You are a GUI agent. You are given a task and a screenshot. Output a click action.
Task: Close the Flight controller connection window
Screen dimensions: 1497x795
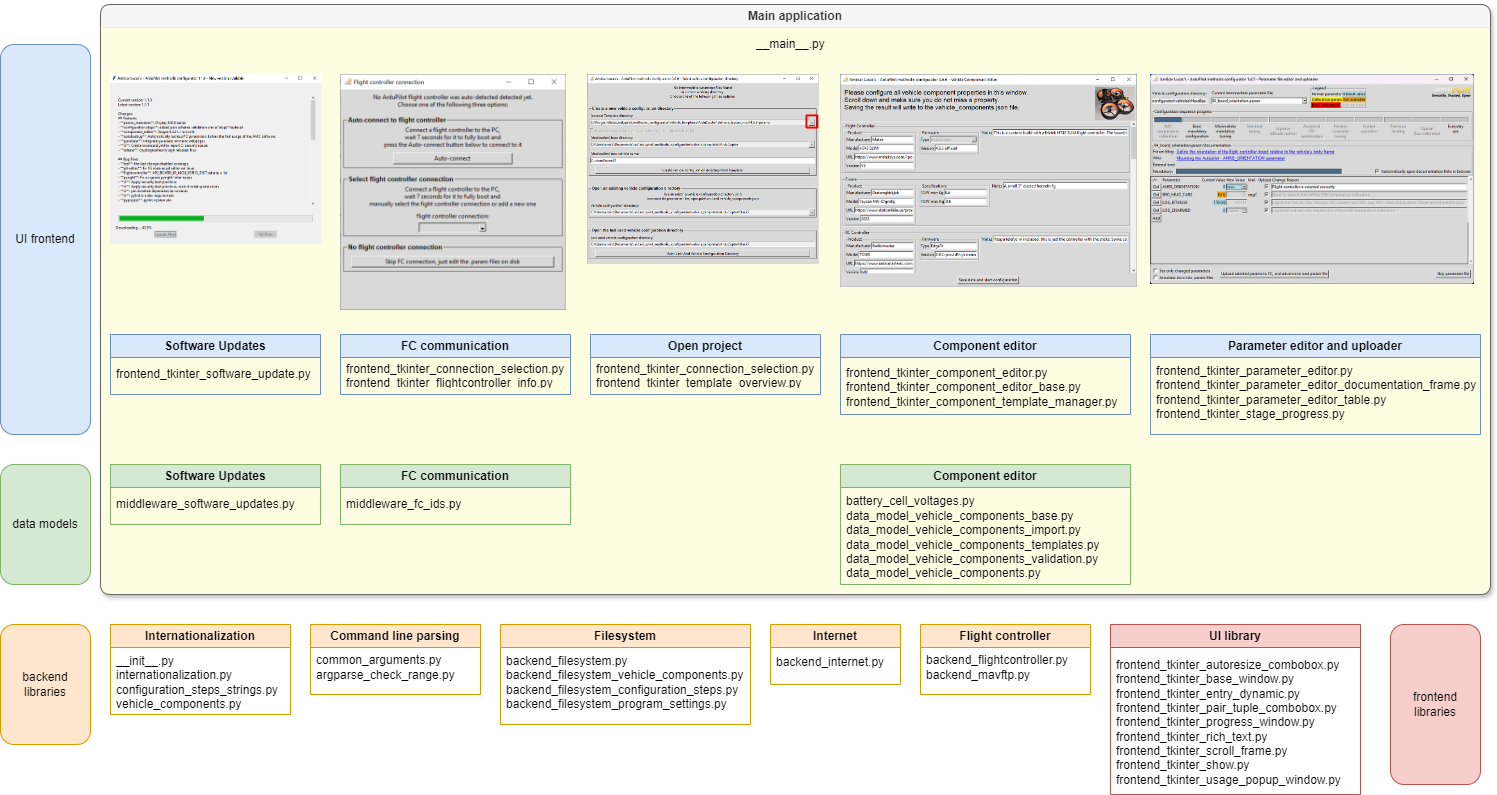pyautogui.click(x=553, y=81)
